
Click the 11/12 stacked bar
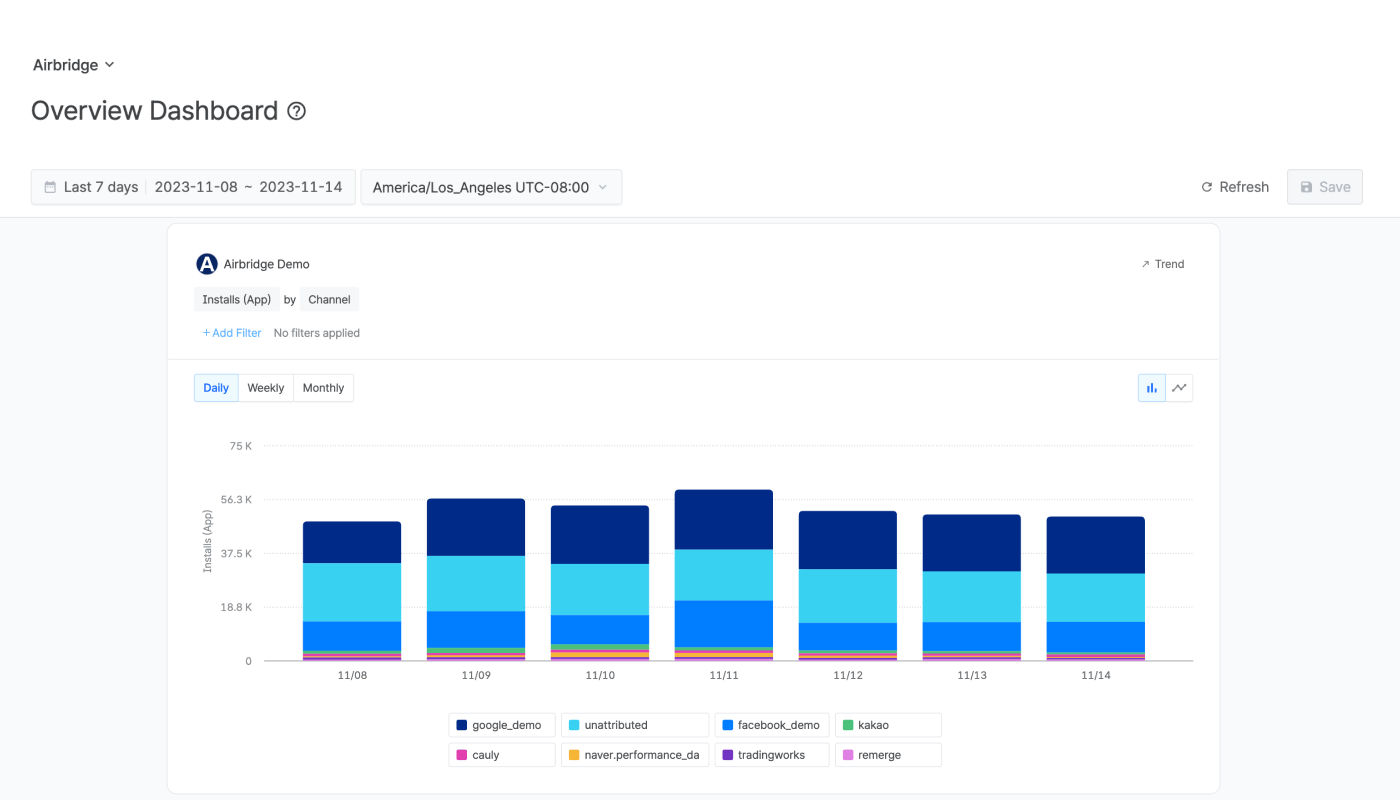pos(848,586)
